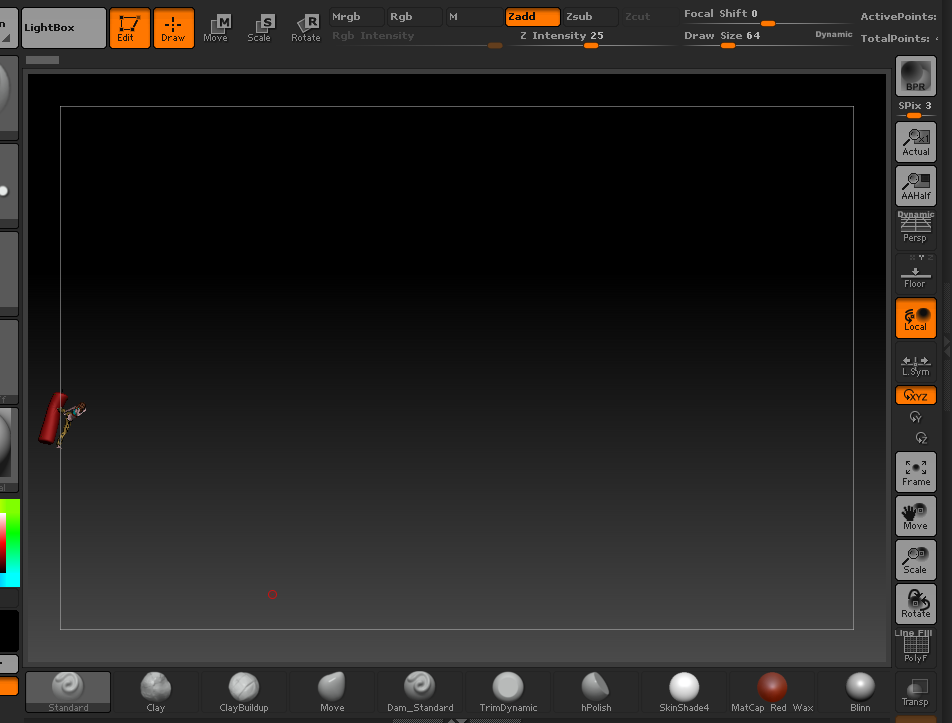Image resolution: width=952 pixels, height=723 pixels.
Task: Render with the BPR button
Action: coord(916,76)
